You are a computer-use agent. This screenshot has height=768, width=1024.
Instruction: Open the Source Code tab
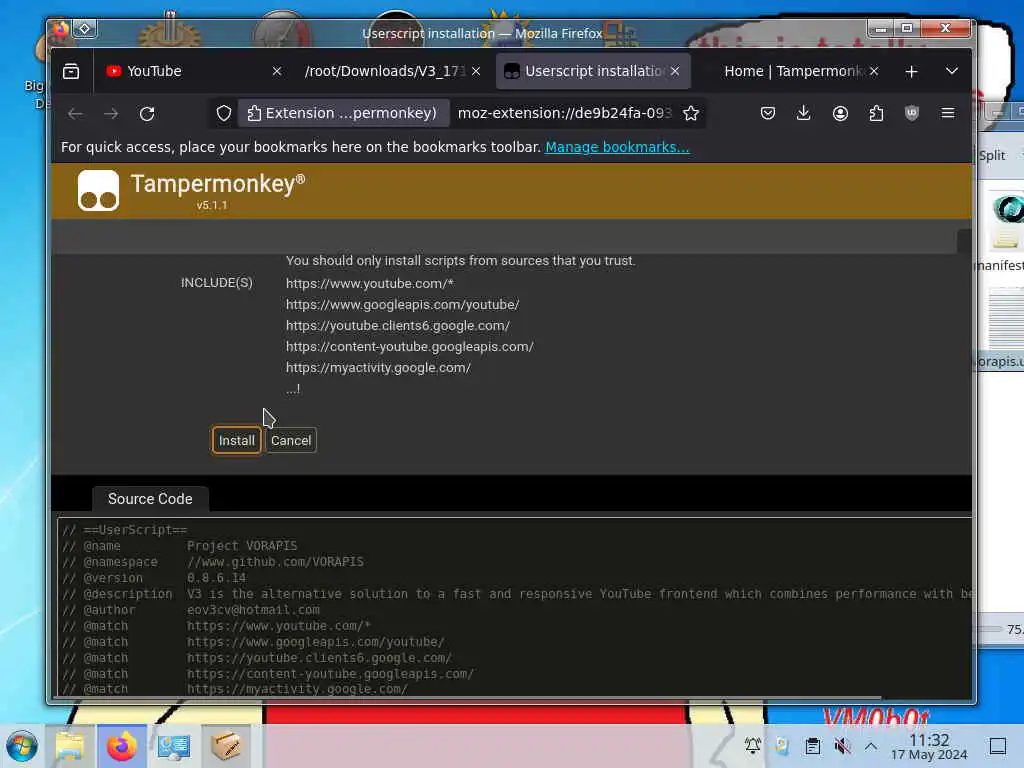pyautogui.click(x=150, y=499)
